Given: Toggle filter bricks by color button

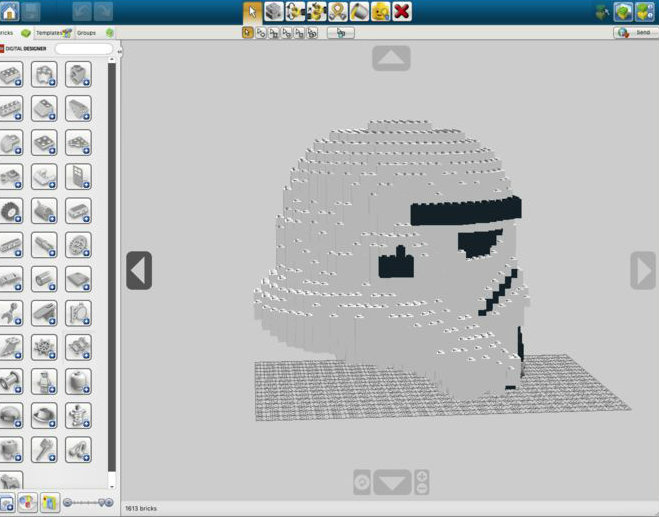Looking at the screenshot, I should pyautogui.click(x=27, y=503).
